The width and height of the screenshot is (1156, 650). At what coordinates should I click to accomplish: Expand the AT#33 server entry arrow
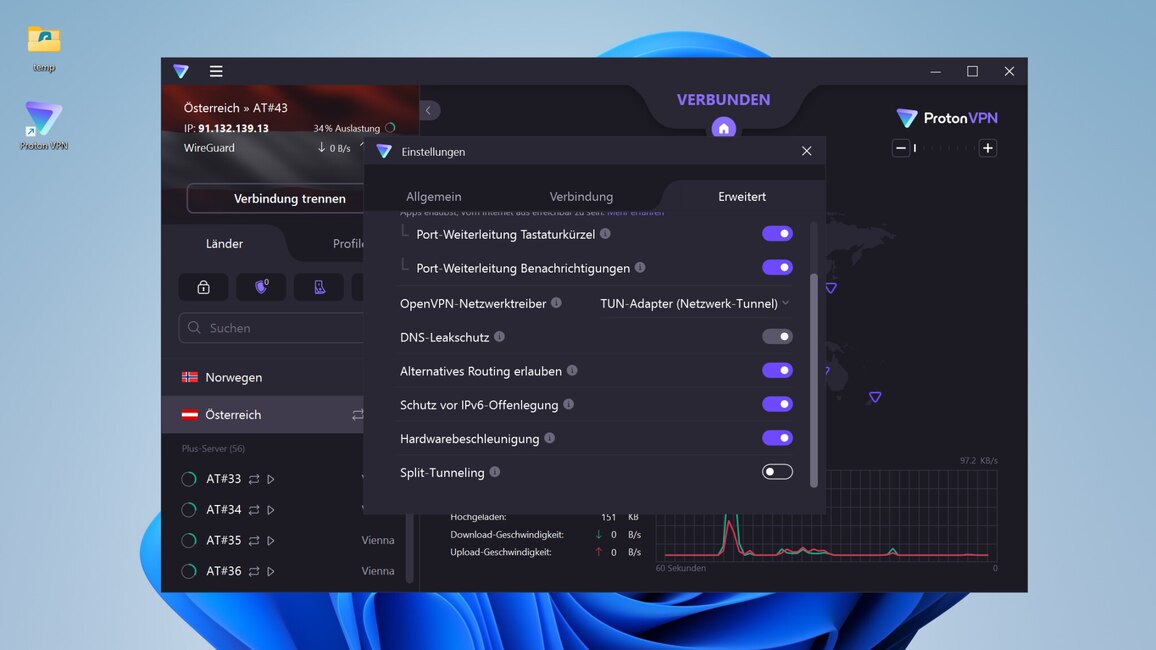269,479
